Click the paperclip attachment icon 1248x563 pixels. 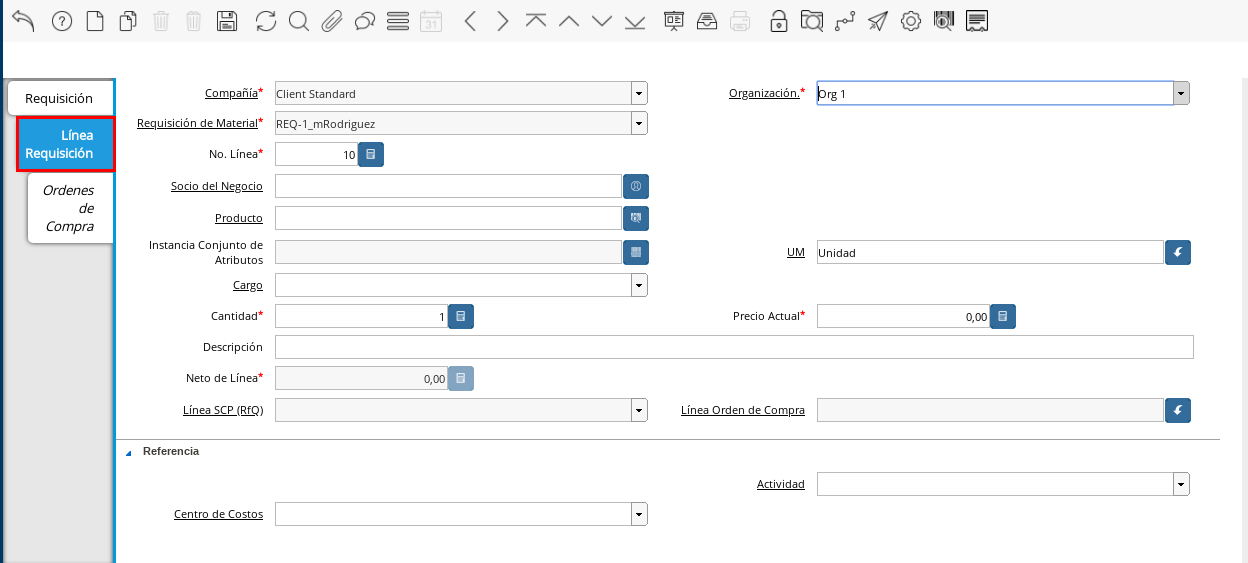331,21
